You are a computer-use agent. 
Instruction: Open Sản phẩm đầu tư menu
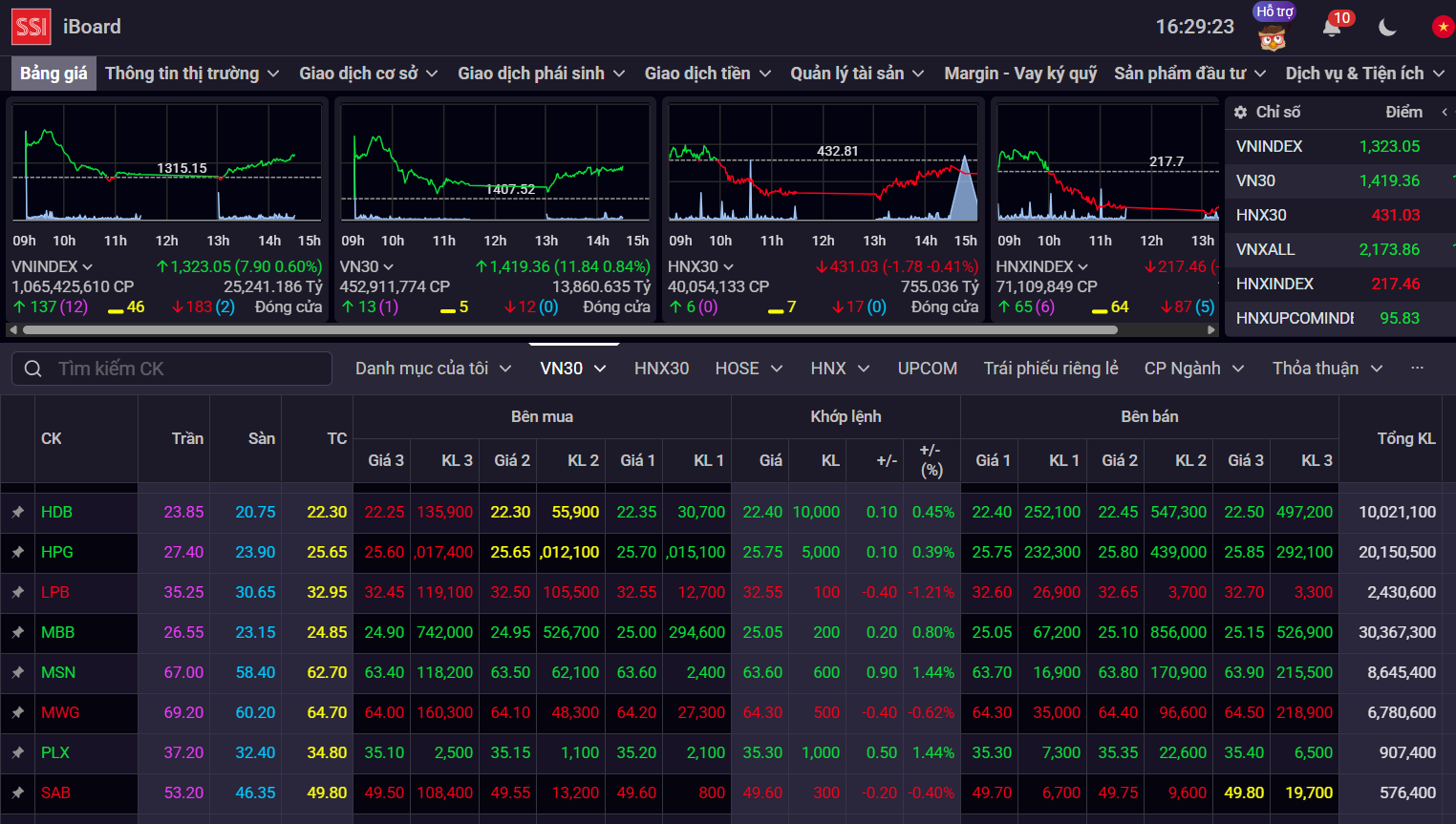coord(1189,74)
